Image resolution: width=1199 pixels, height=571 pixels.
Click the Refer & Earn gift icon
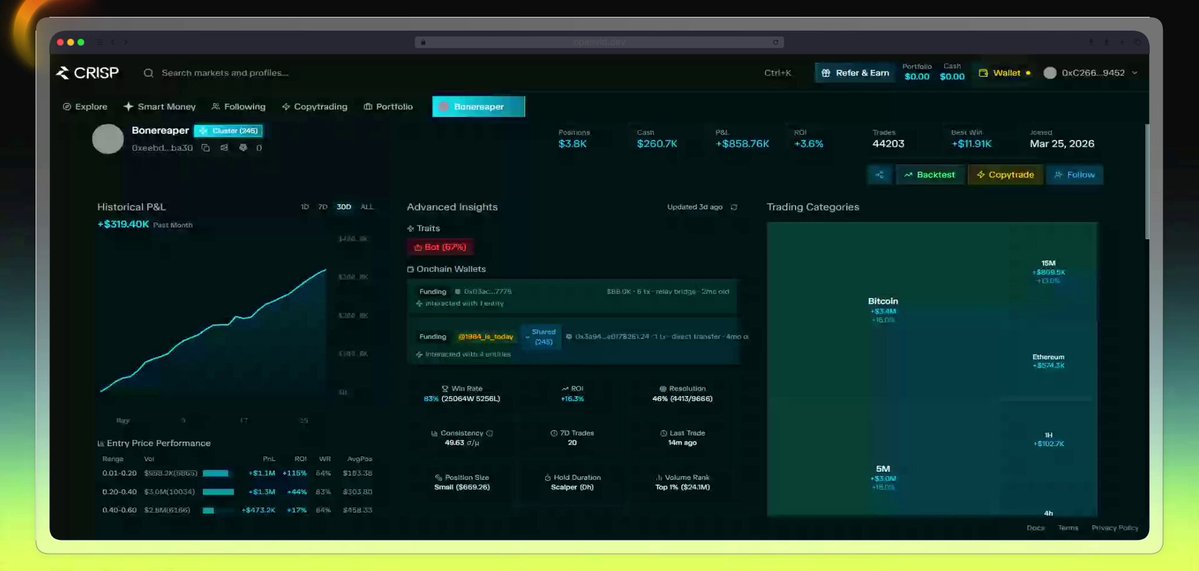point(826,73)
